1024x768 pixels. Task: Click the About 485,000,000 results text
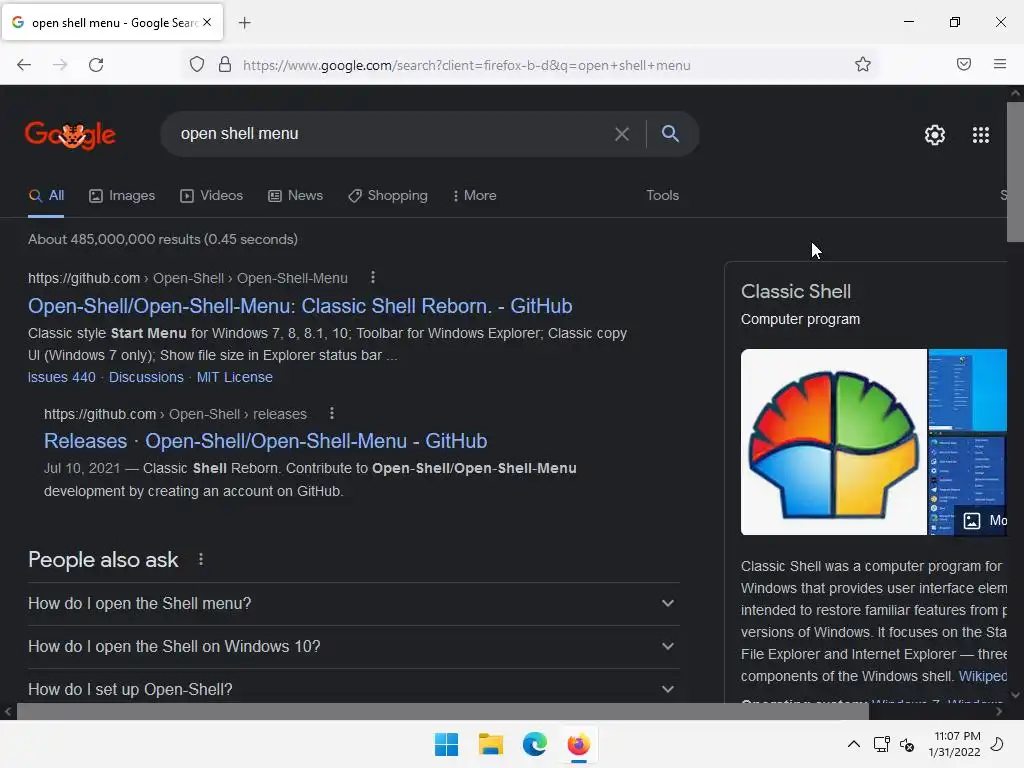[x=163, y=239]
